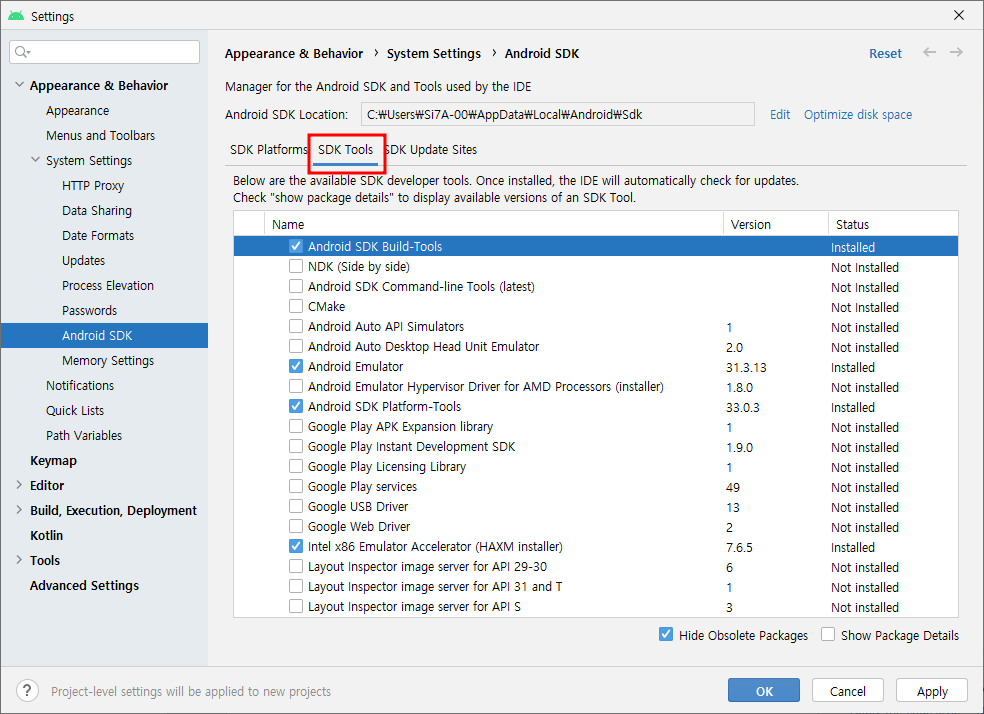Click the Reset link

(885, 53)
